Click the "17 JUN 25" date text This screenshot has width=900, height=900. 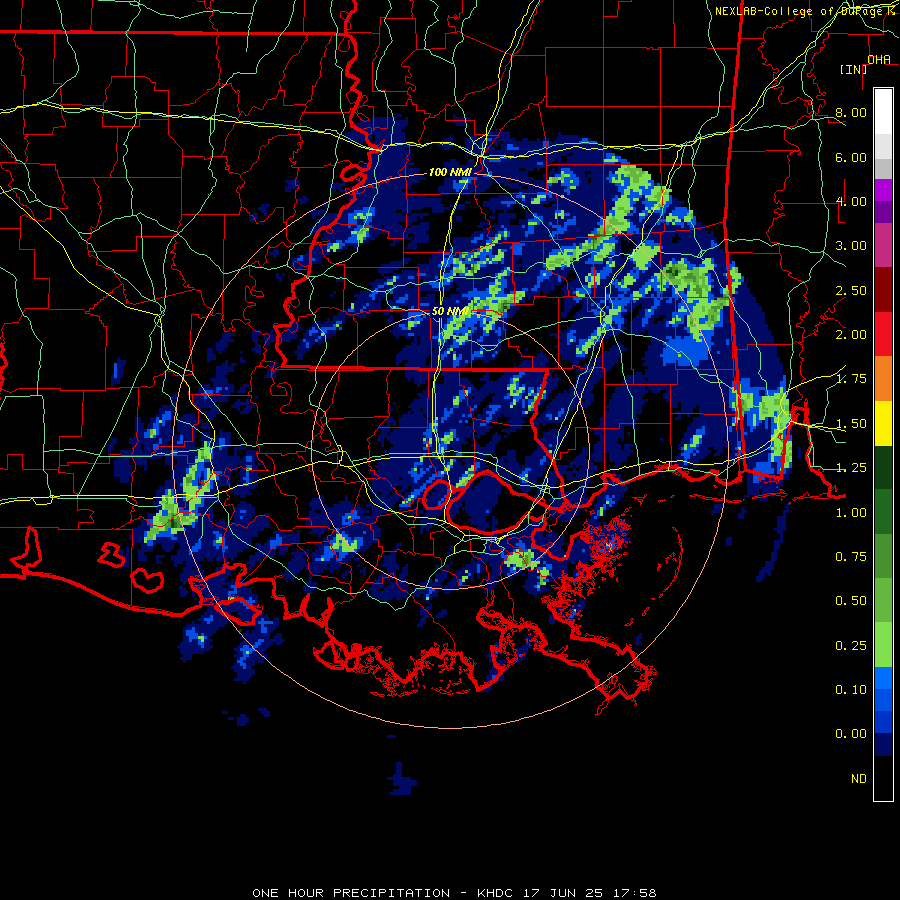(x=562, y=893)
